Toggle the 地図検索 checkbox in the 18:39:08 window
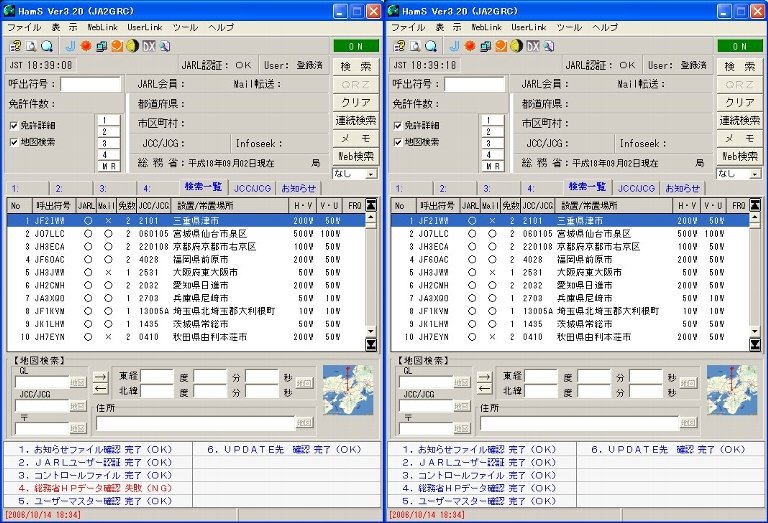Viewport: 768px width, 523px height. pyautogui.click(x=14, y=143)
